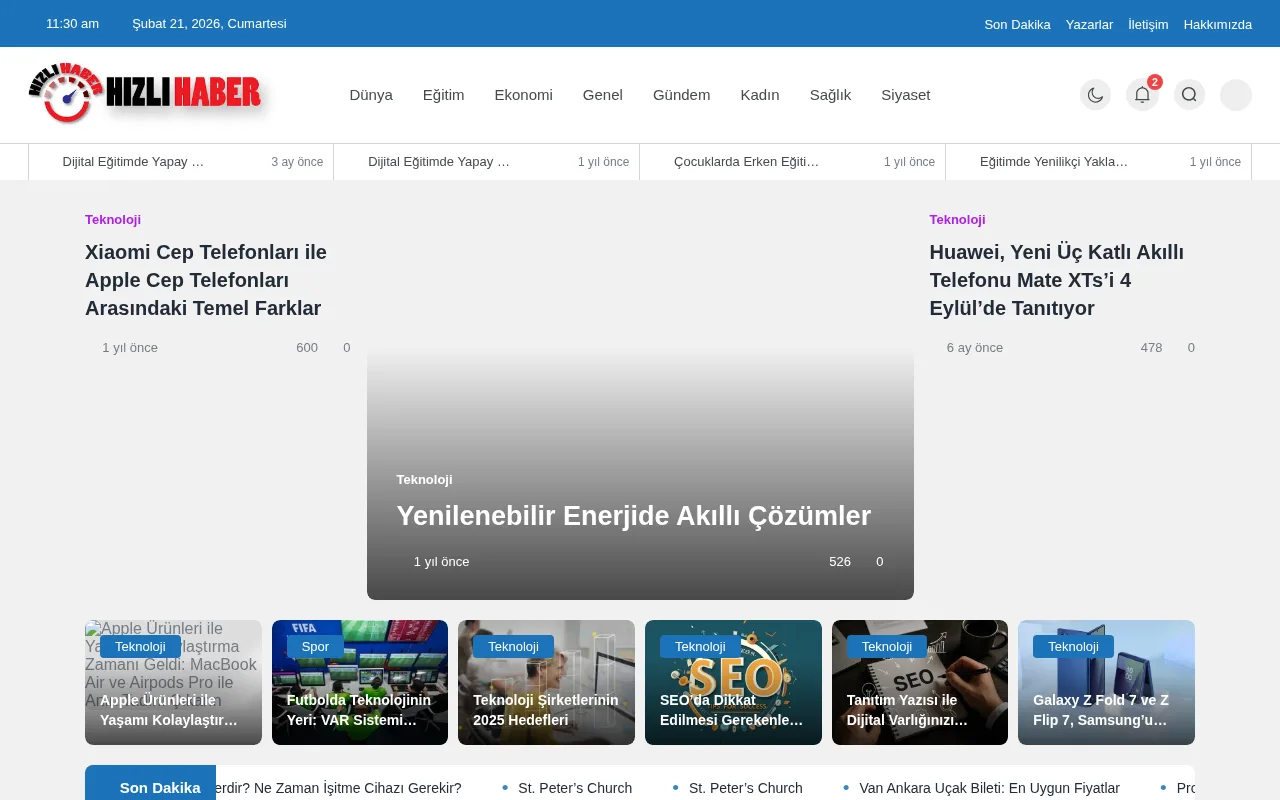Open the Son Dakika top bar link

pyautogui.click(x=1017, y=24)
